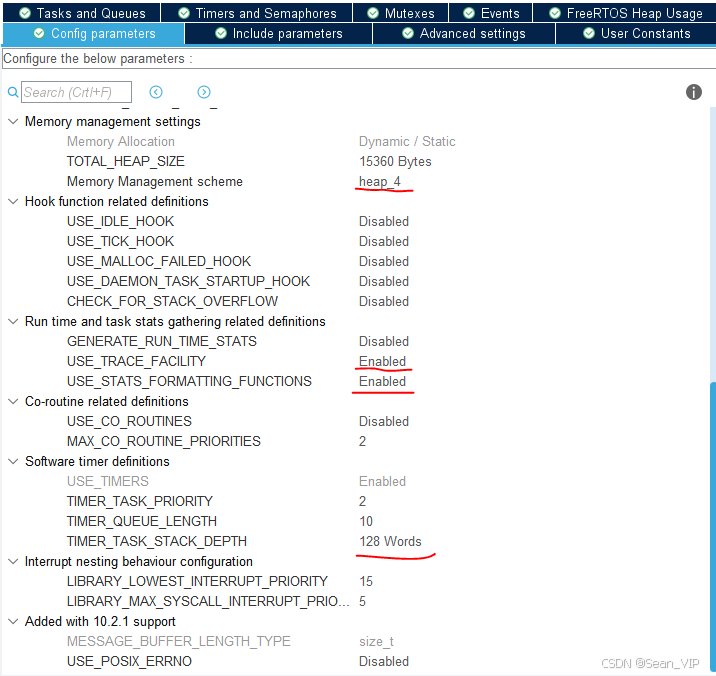Screen dimensions: 716x676
Task: Select the USE_IDLE_HOOK parameter label
Action: (121, 222)
